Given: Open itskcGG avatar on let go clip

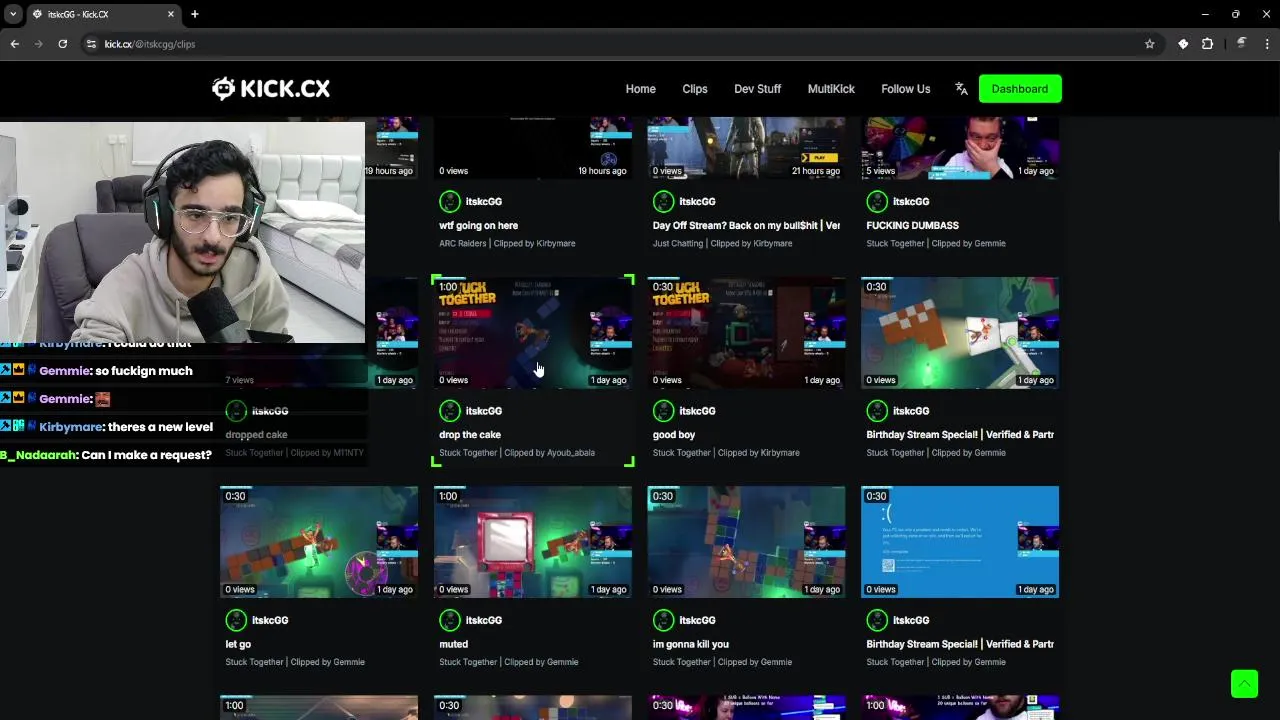Looking at the screenshot, I should 236,620.
